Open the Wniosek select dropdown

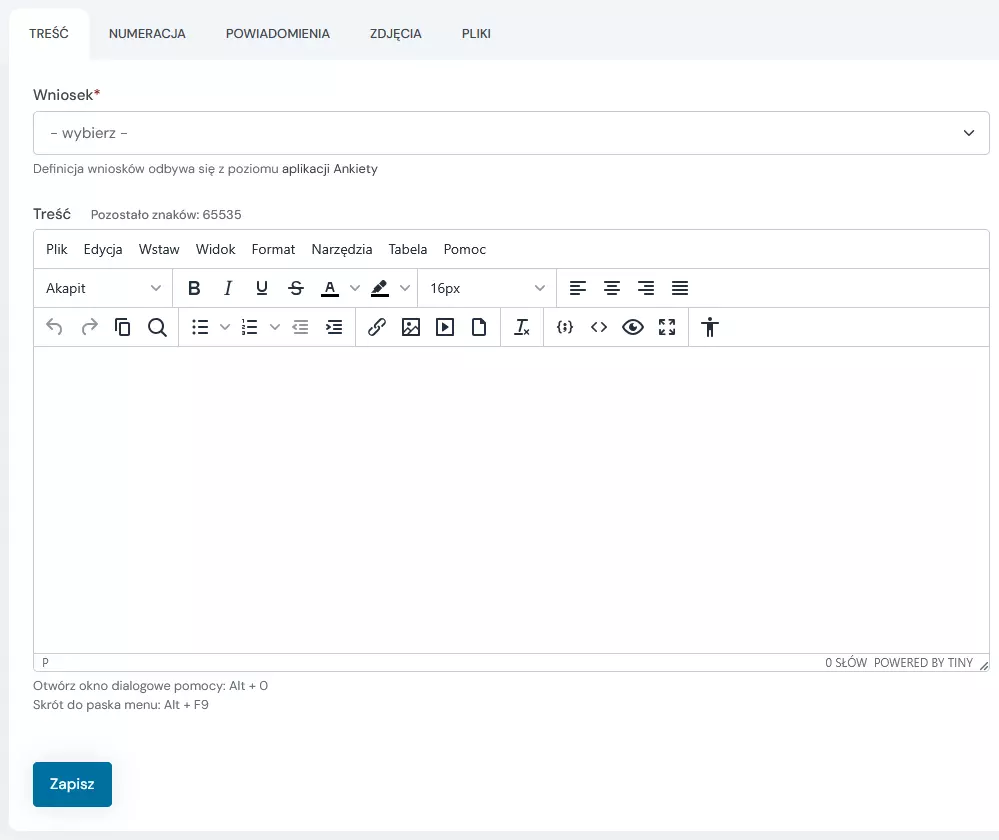point(511,133)
